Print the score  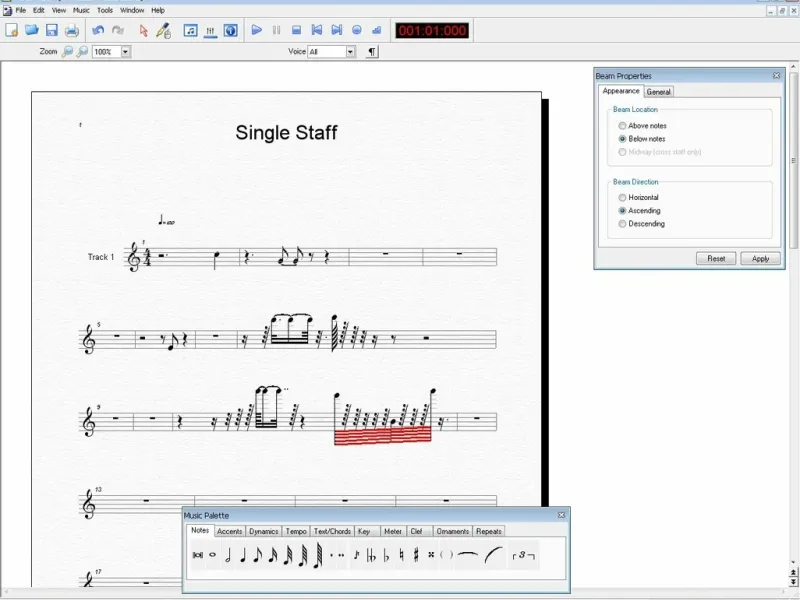click(x=72, y=31)
